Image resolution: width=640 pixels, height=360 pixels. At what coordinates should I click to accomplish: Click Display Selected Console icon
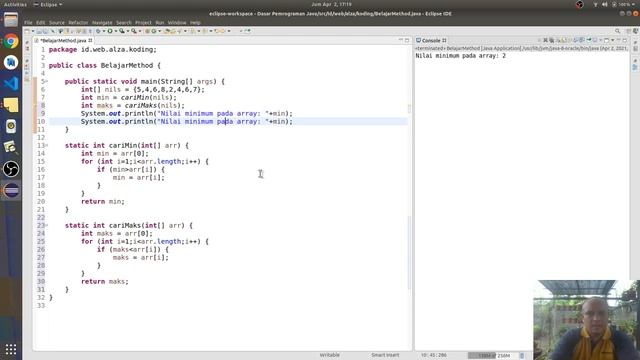[595, 40]
